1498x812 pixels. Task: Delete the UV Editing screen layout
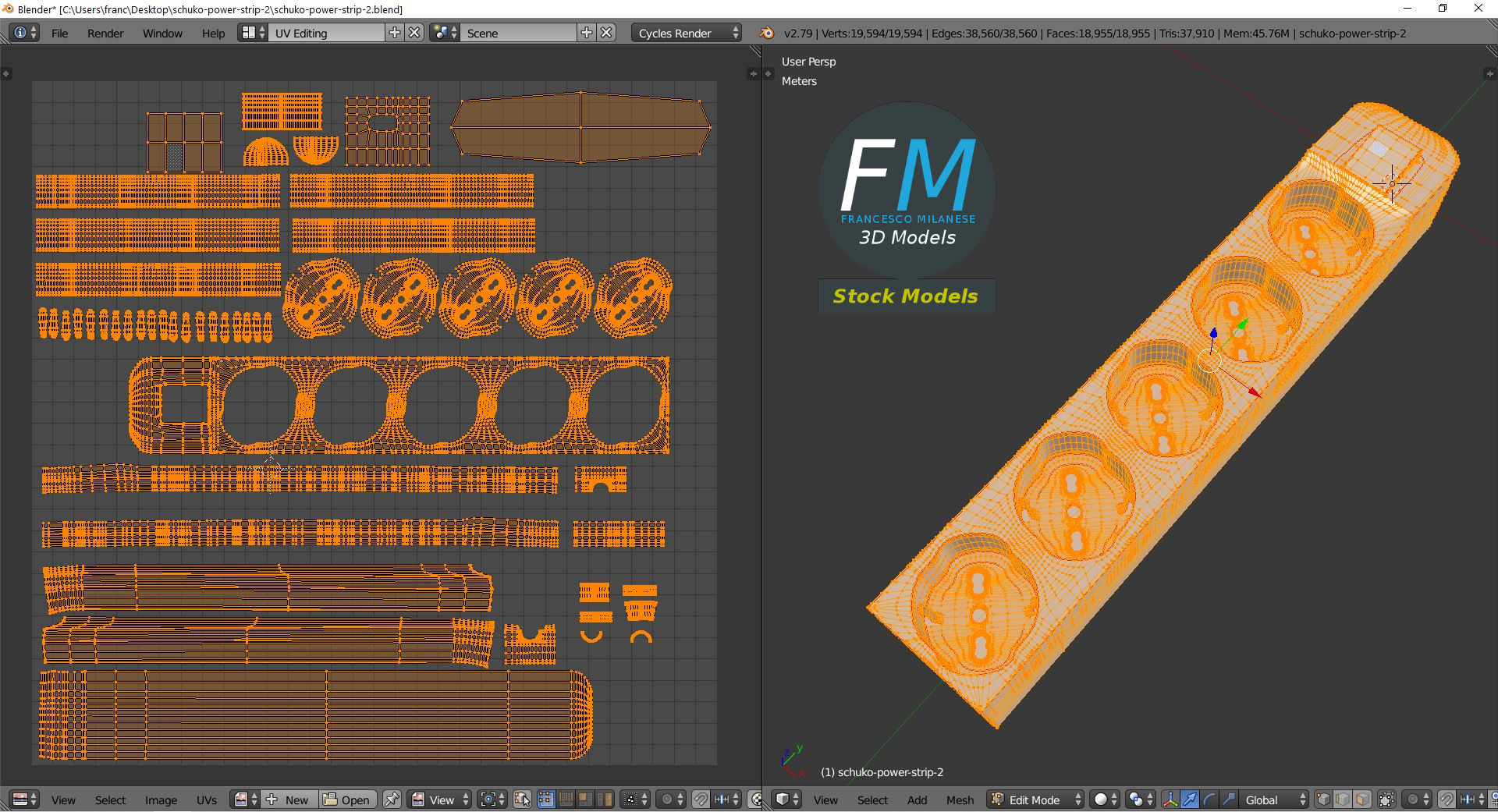pyautogui.click(x=415, y=33)
